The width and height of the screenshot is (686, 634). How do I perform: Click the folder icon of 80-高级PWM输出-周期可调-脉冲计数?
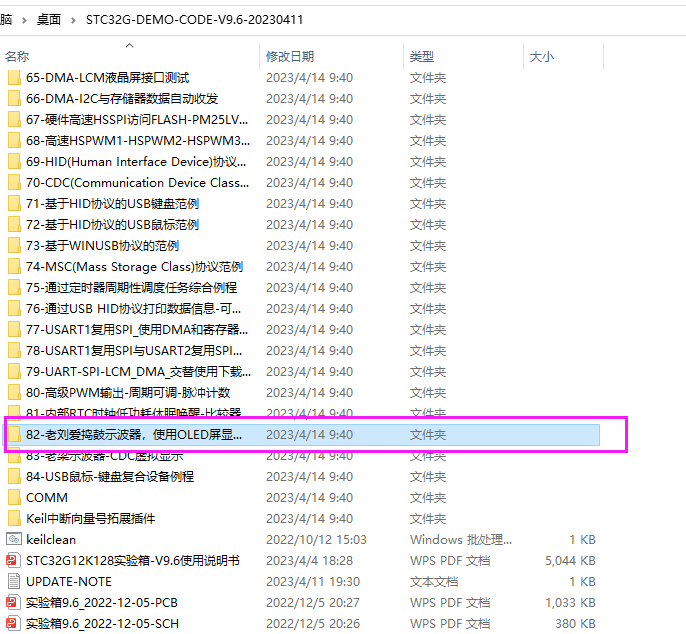coord(14,393)
